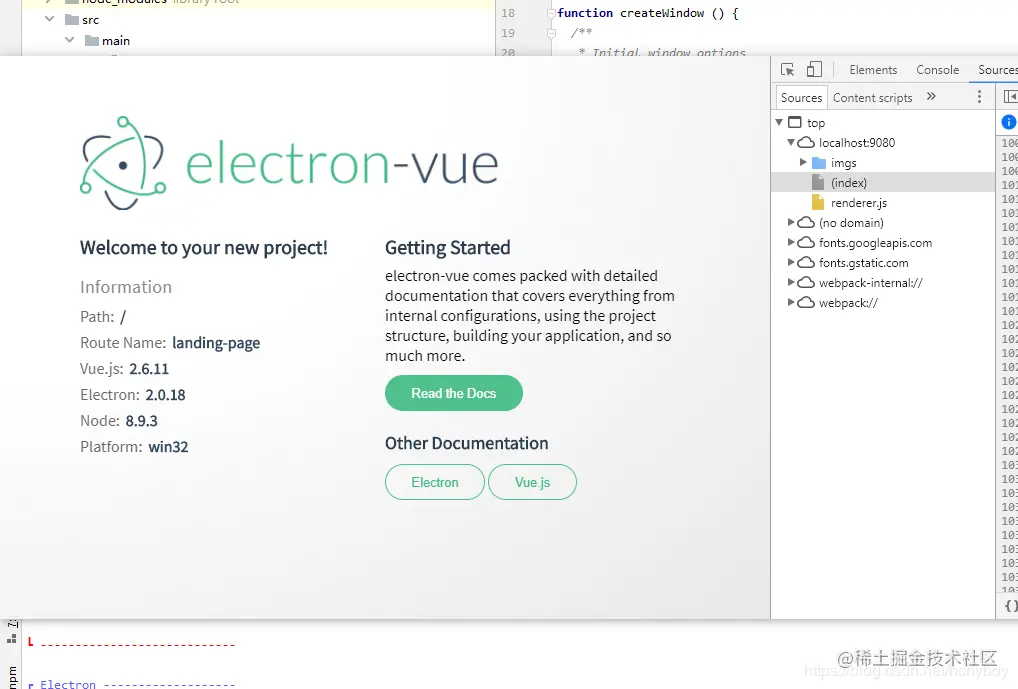This screenshot has height=689, width=1018.
Task: Click 'createWindow' function name in editor
Action: pyautogui.click(x=662, y=13)
